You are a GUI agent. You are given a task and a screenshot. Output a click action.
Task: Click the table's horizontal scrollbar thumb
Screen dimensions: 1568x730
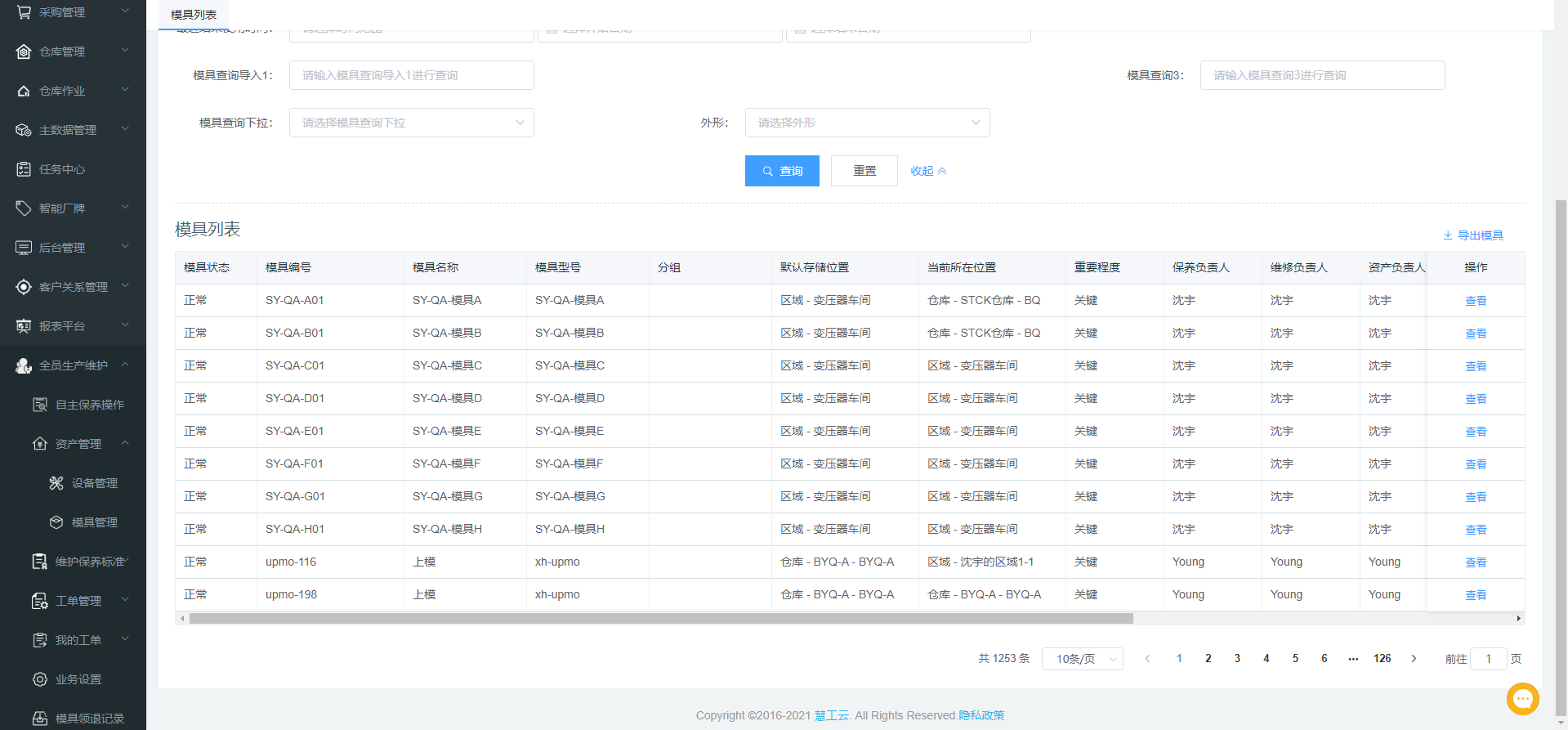point(660,619)
